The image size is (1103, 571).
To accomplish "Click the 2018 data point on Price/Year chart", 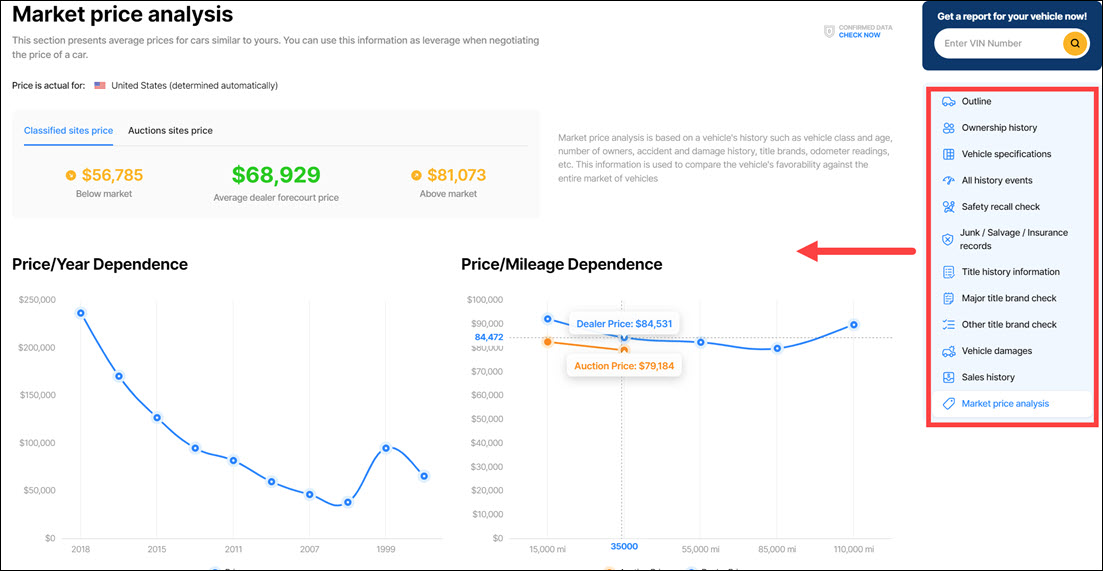I will [81, 313].
